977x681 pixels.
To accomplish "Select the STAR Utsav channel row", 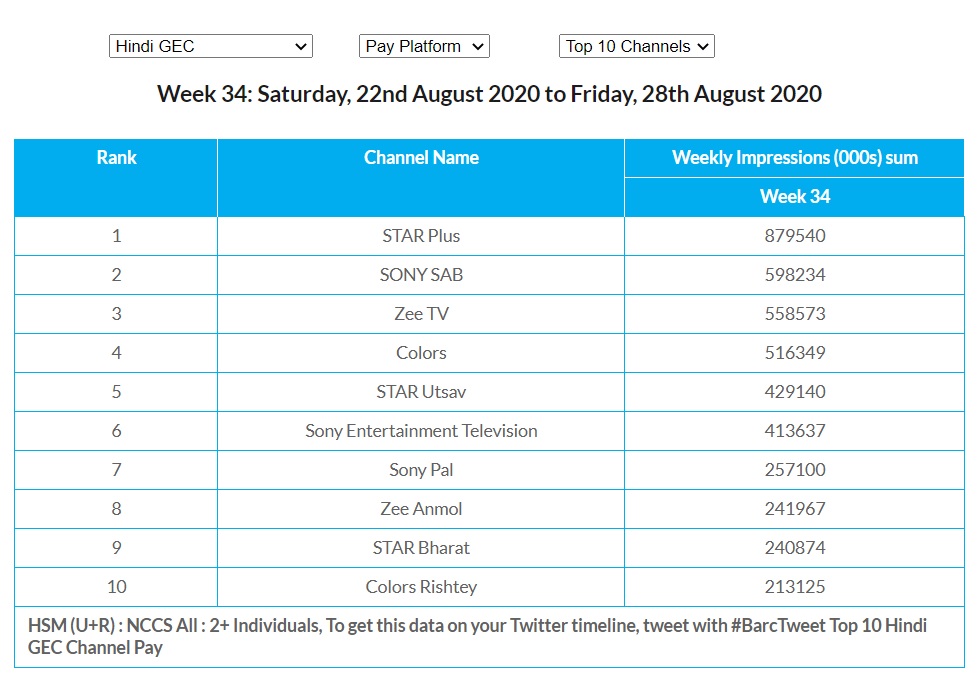I will (x=421, y=392).
